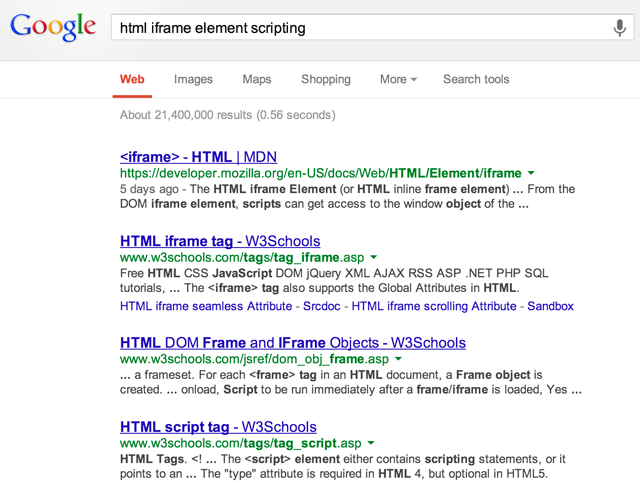This screenshot has width=640, height=496.
Task: Open HTML iframe tag - W3Schools result
Action: click(x=220, y=241)
